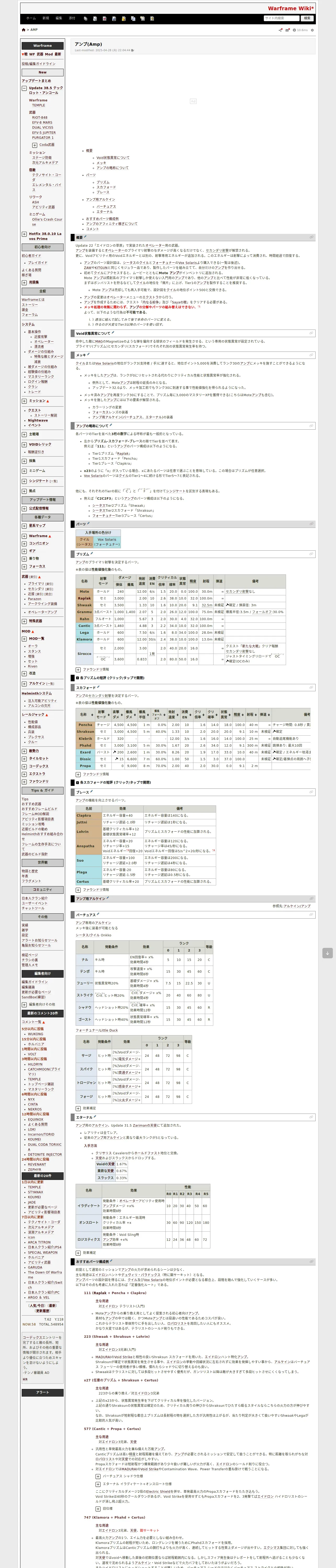Open the 編集 menu item
Screen dimensions: 336x1568
click(x=59, y=18)
